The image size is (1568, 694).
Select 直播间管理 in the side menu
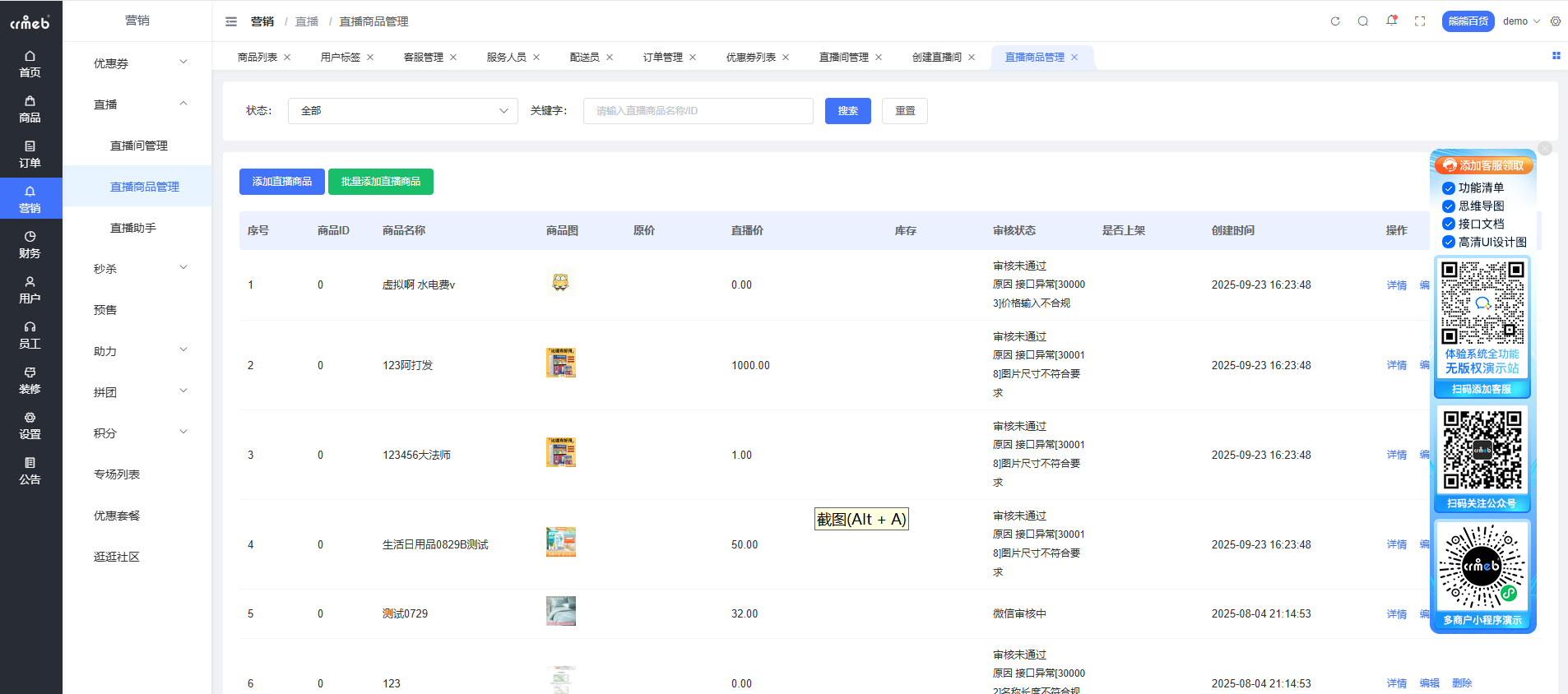tap(138, 146)
